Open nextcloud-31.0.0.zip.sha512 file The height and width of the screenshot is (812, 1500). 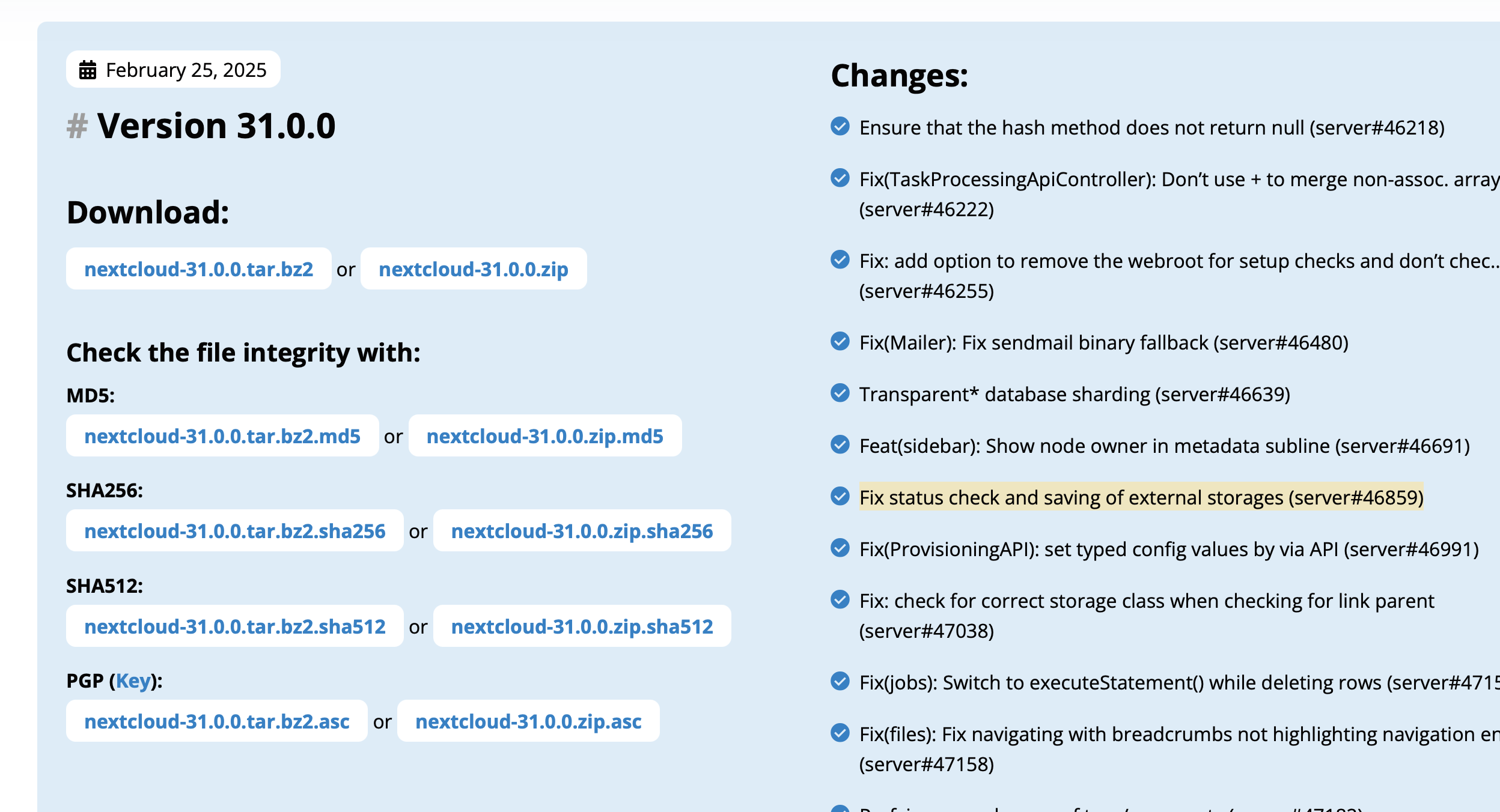pos(582,626)
